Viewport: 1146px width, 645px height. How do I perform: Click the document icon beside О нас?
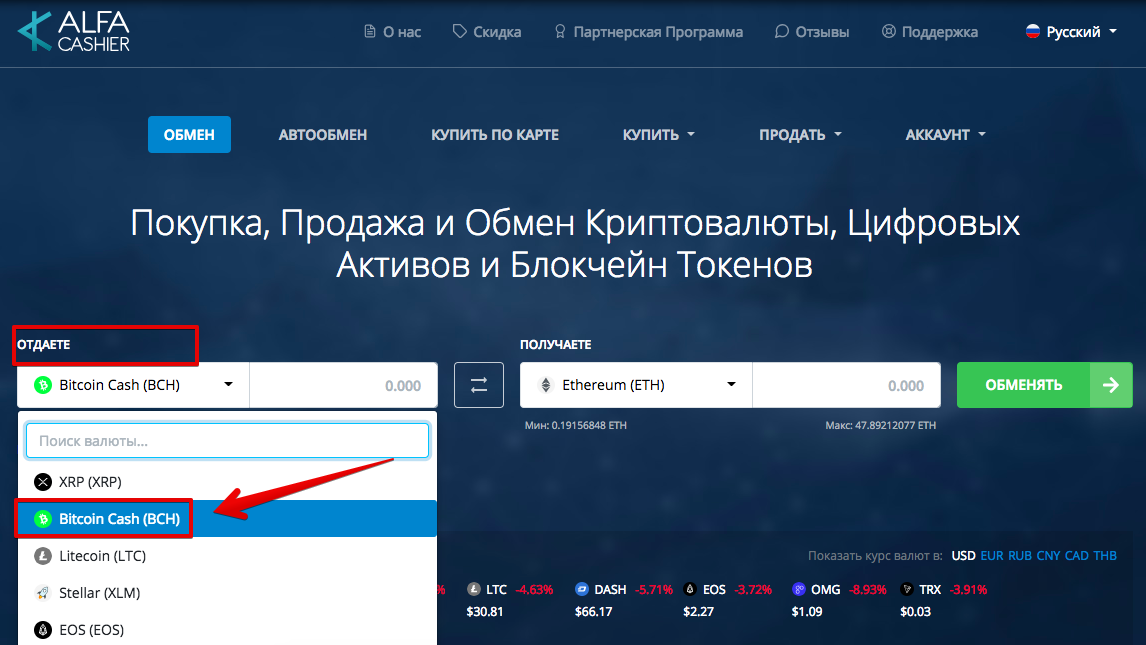pyautogui.click(x=370, y=31)
